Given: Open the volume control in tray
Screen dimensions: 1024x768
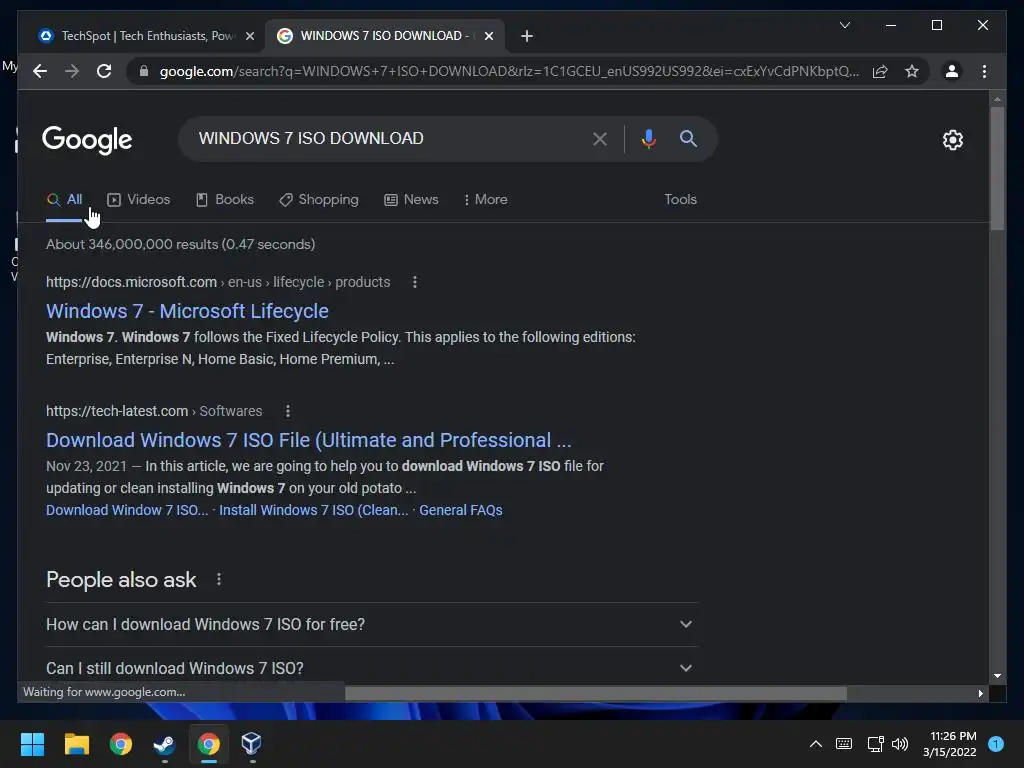Looking at the screenshot, I should pos(900,744).
